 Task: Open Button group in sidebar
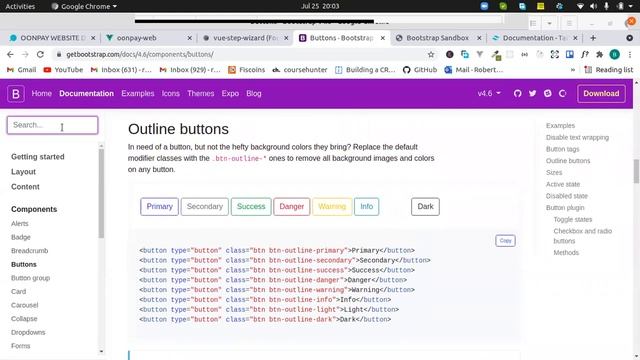pos(30,278)
